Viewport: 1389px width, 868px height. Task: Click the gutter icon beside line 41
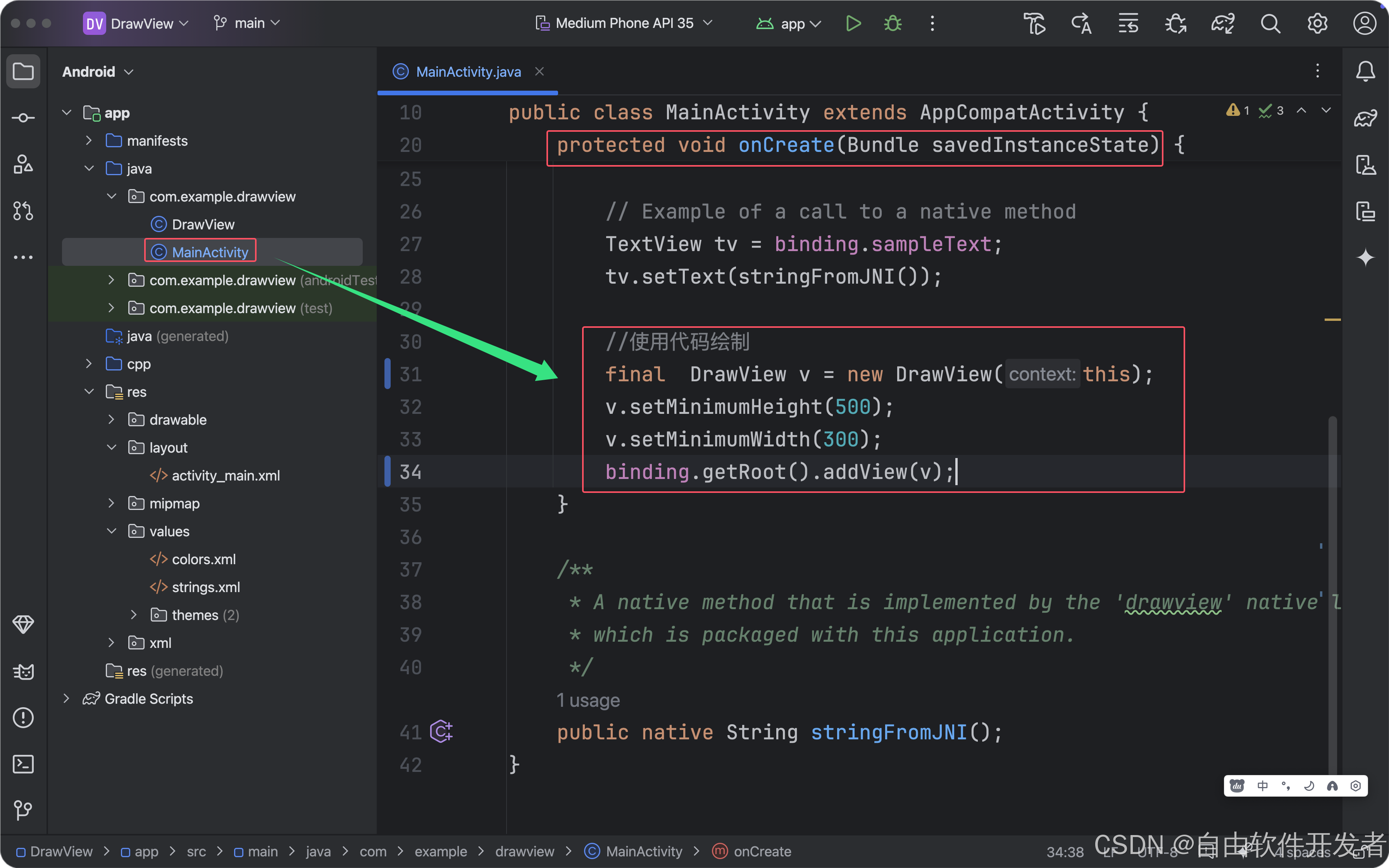click(x=441, y=731)
